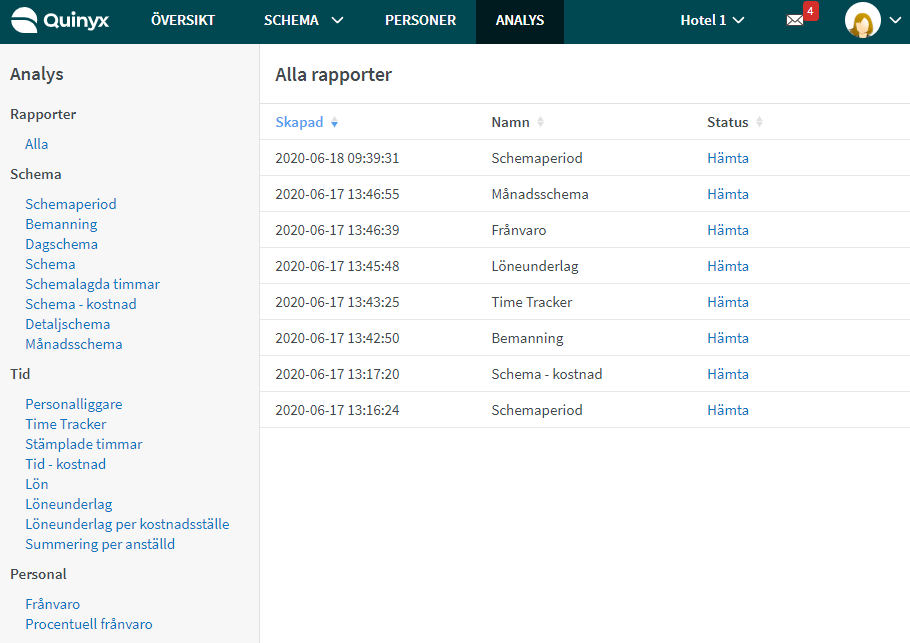Viewport: 910px width, 643px height.
Task: Open the Schema report link in sidebar
Action: click(x=50, y=264)
